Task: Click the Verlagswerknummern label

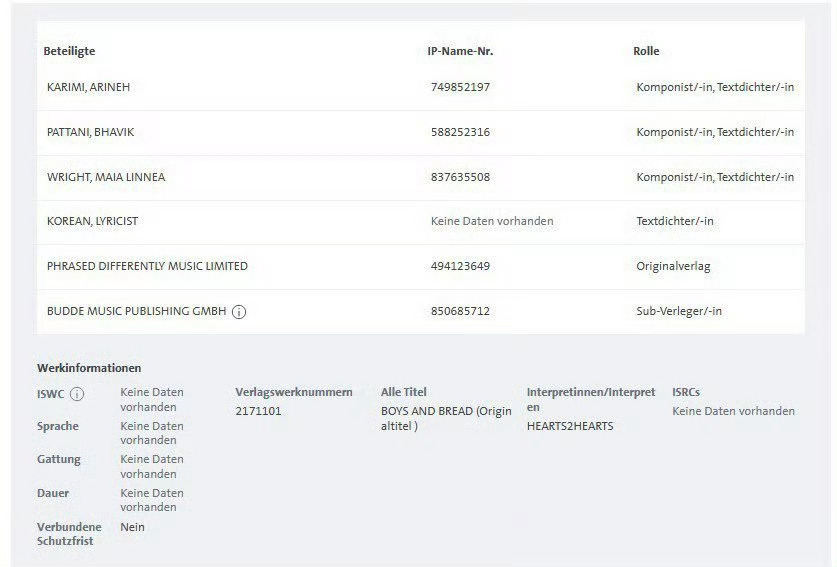Action: pyautogui.click(x=294, y=392)
